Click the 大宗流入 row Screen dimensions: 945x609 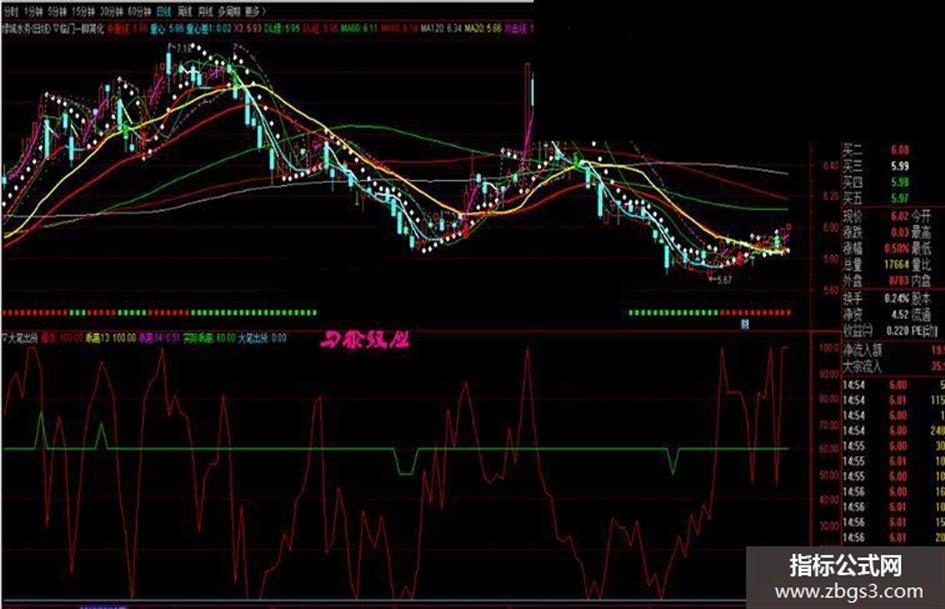pos(893,366)
